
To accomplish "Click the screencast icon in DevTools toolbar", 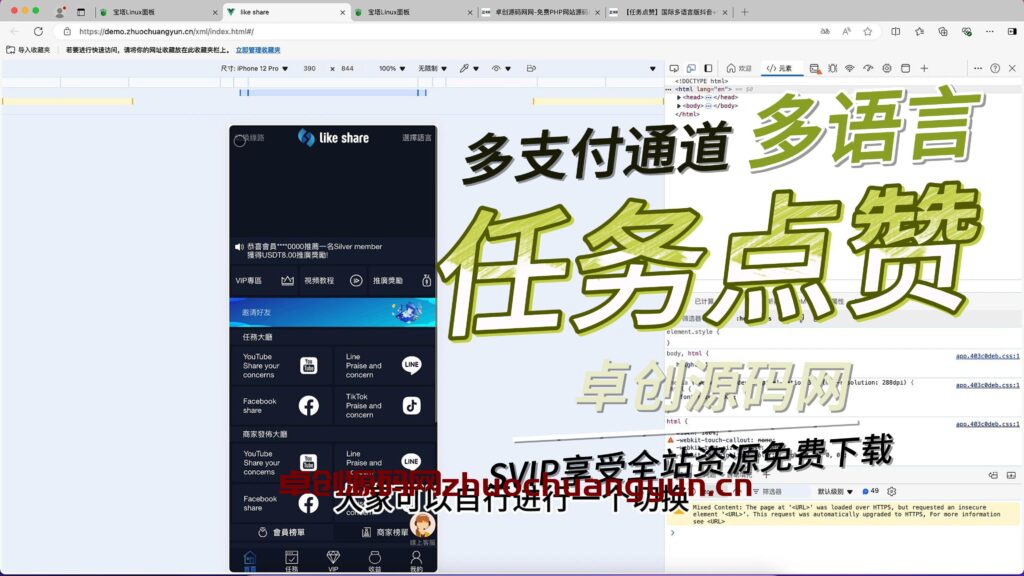I will coord(674,68).
